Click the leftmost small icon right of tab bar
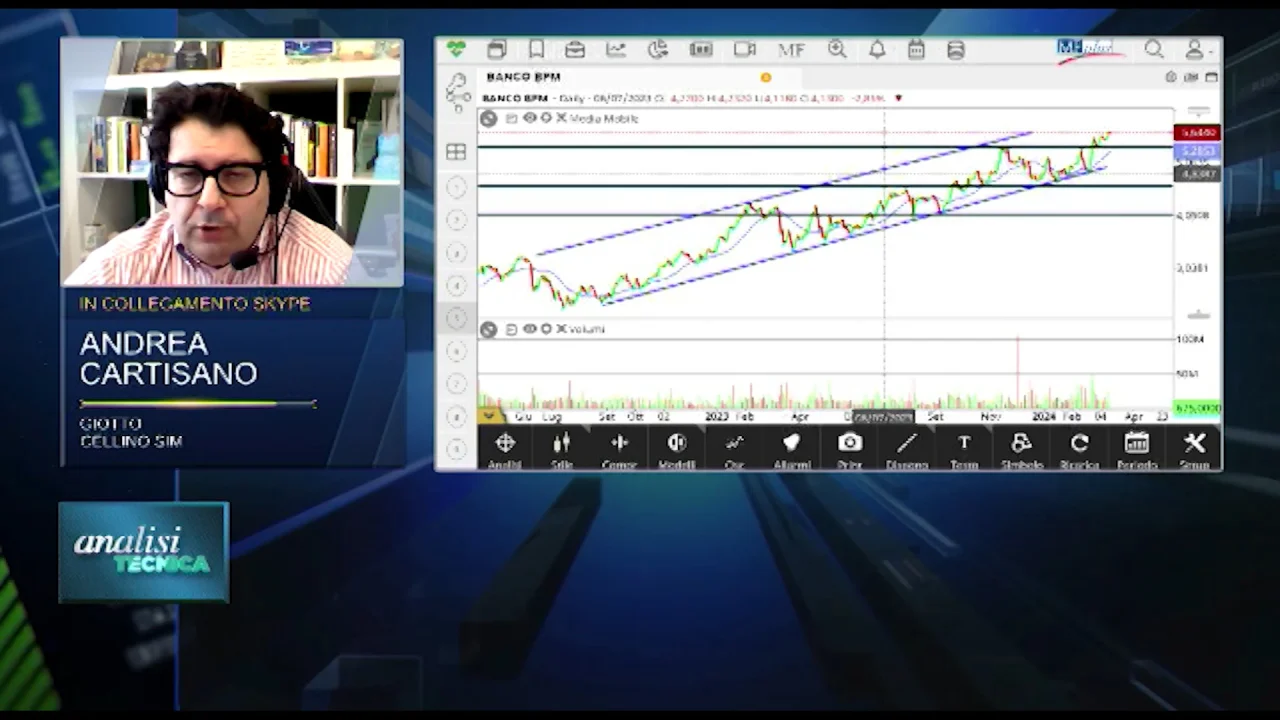The image size is (1280, 720). [x=1171, y=77]
